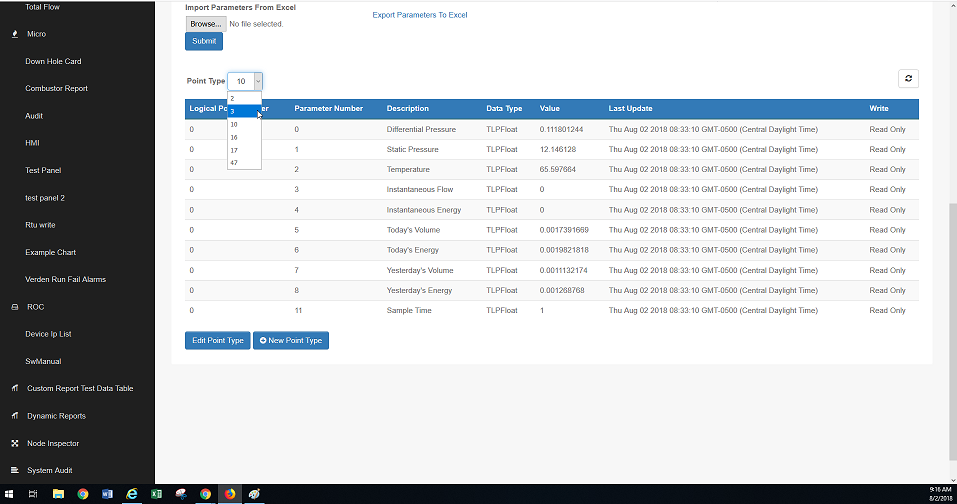Click the Dynamic Reports chart icon

pos(15,416)
